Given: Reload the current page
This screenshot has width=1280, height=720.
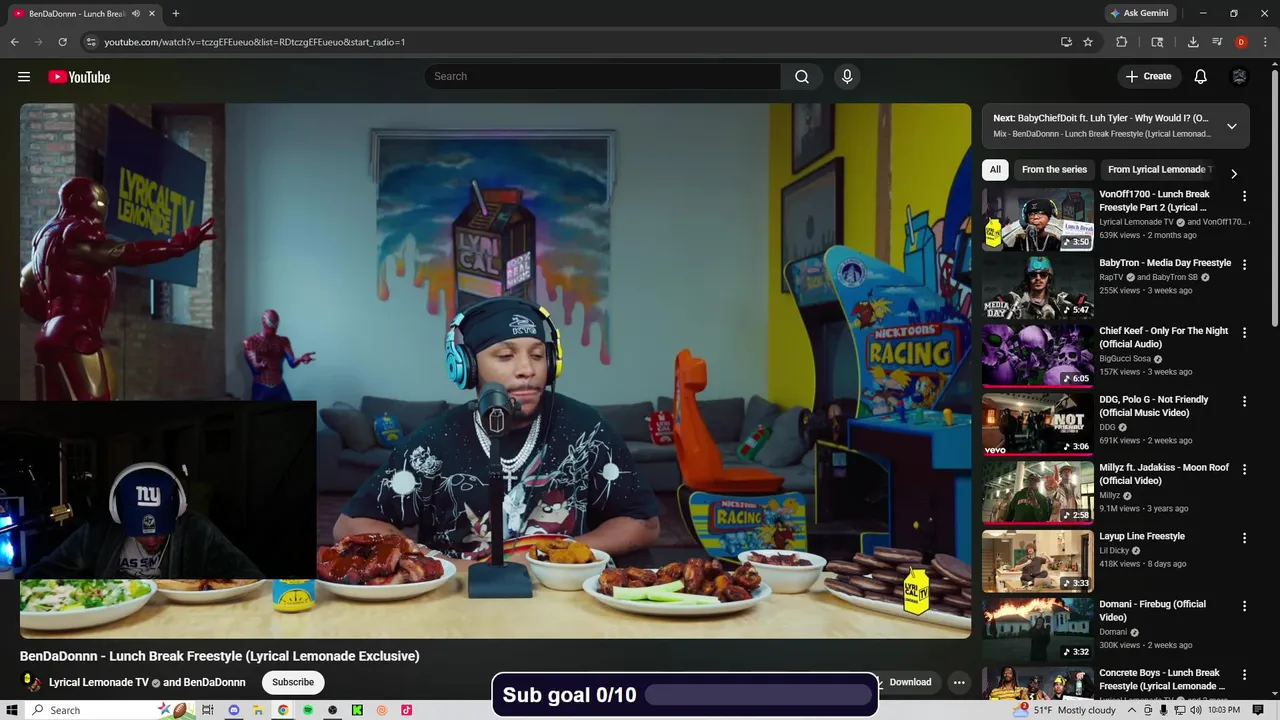Looking at the screenshot, I should click(62, 42).
